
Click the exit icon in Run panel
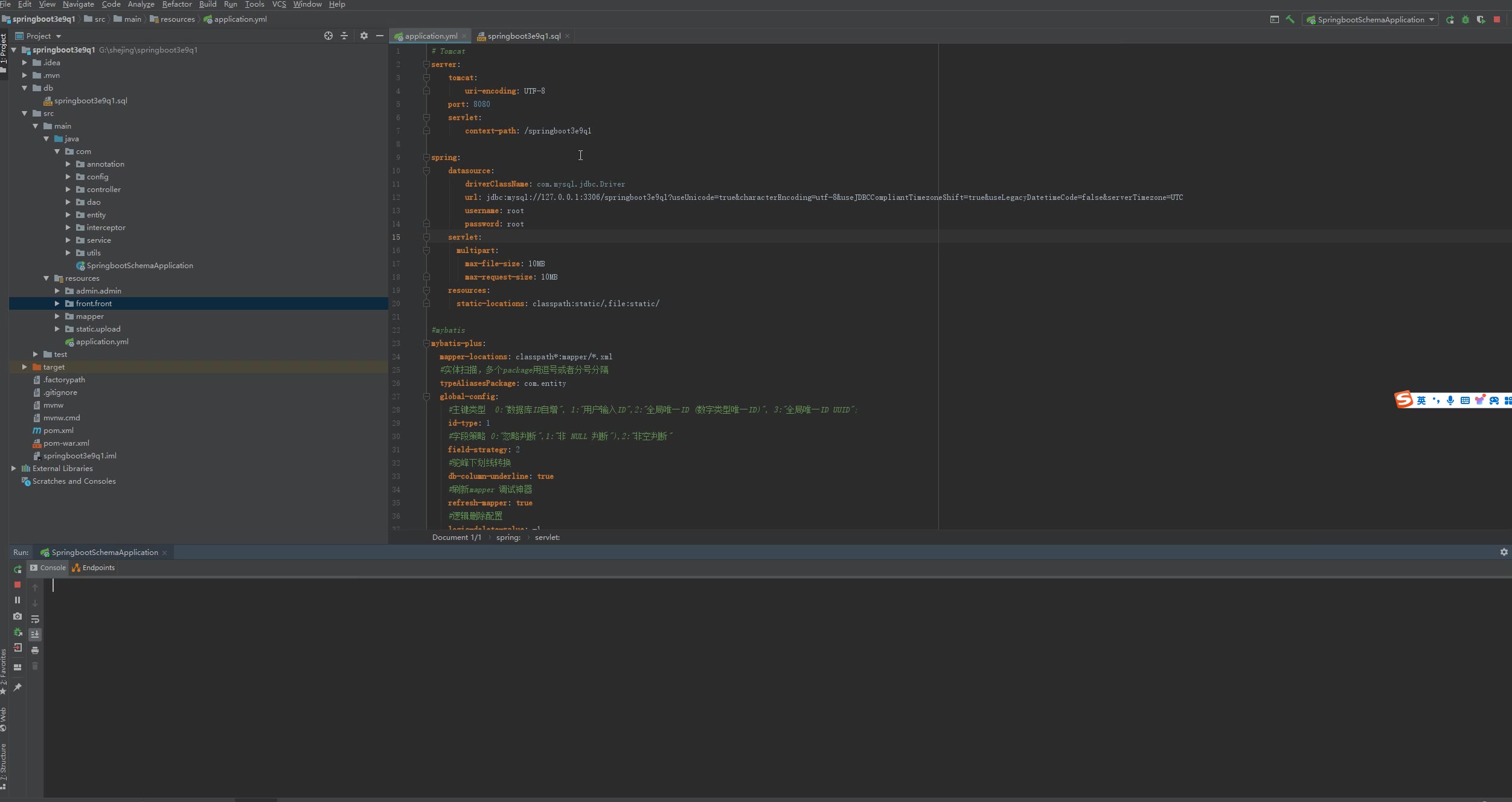18,648
